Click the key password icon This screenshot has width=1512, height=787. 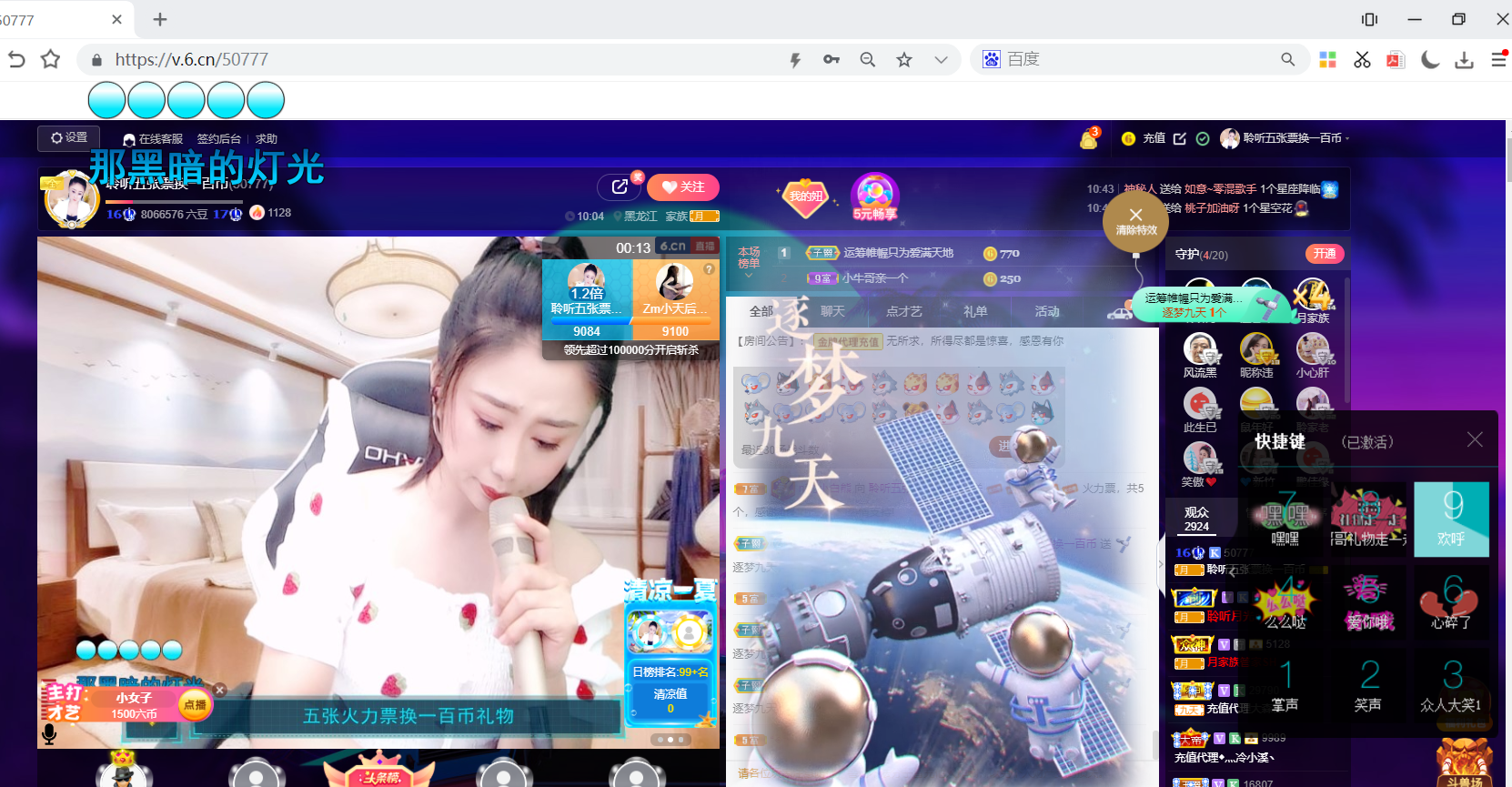(832, 59)
